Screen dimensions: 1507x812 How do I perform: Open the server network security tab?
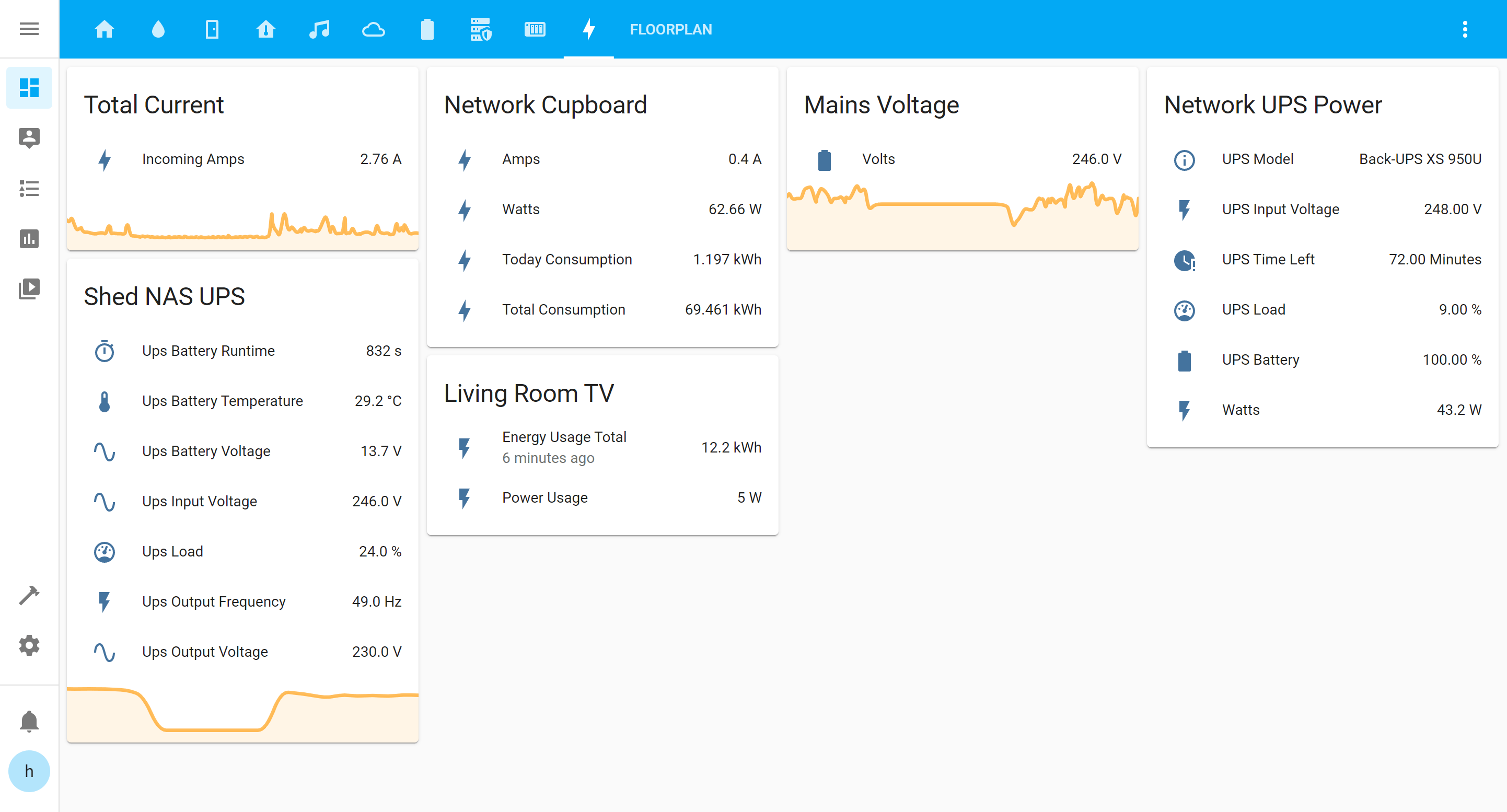(x=481, y=29)
